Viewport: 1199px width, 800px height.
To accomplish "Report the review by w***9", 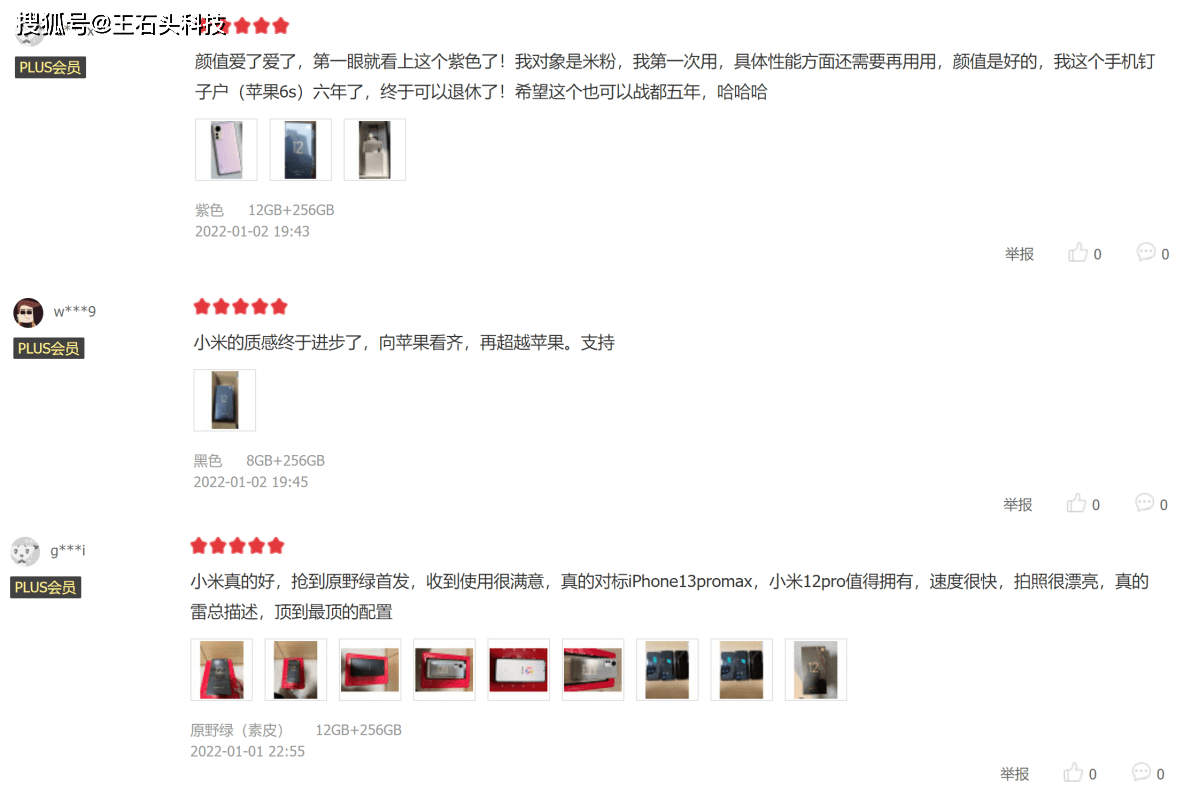I will pos(1018,505).
